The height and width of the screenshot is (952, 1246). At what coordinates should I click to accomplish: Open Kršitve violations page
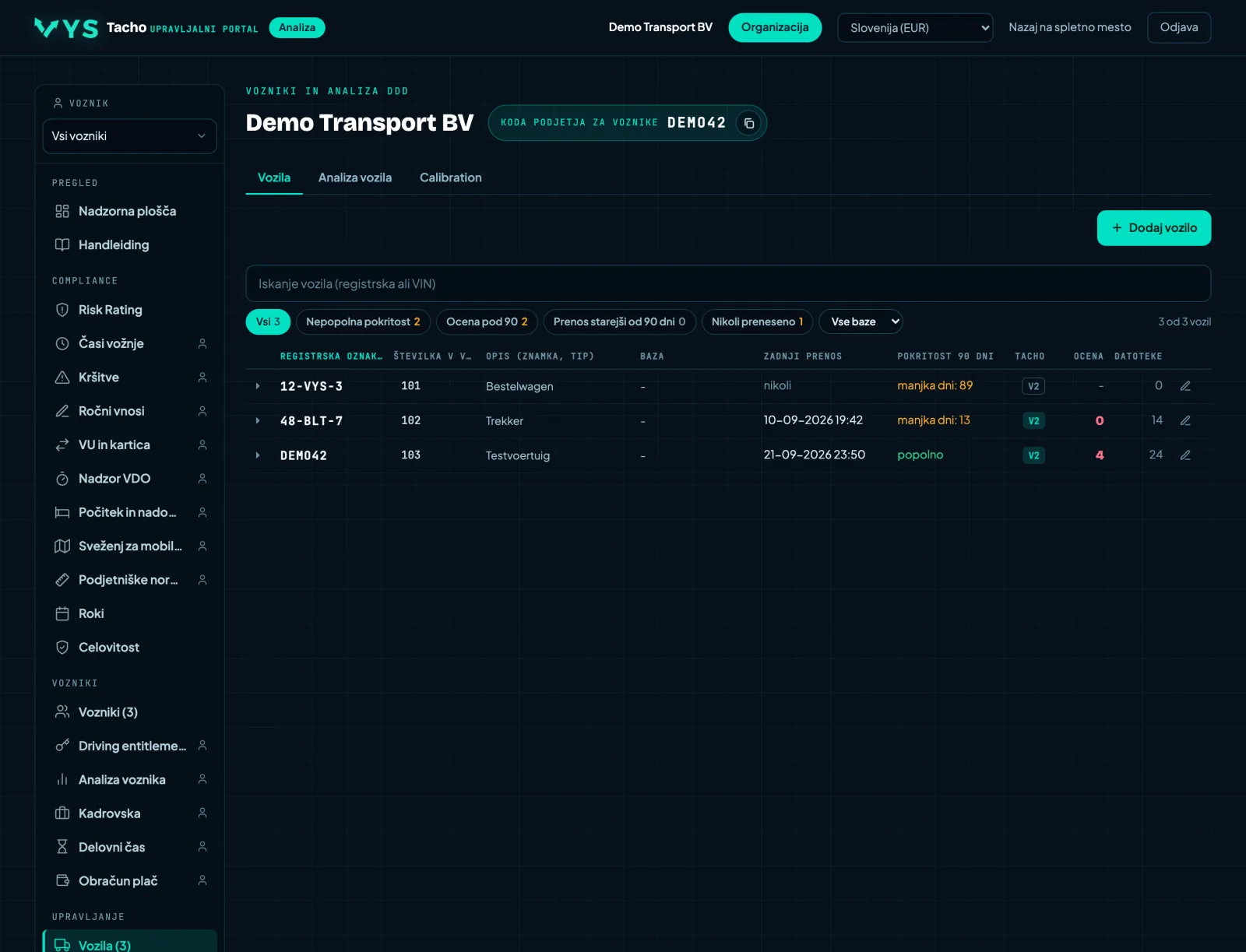pyautogui.click(x=129, y=378)
